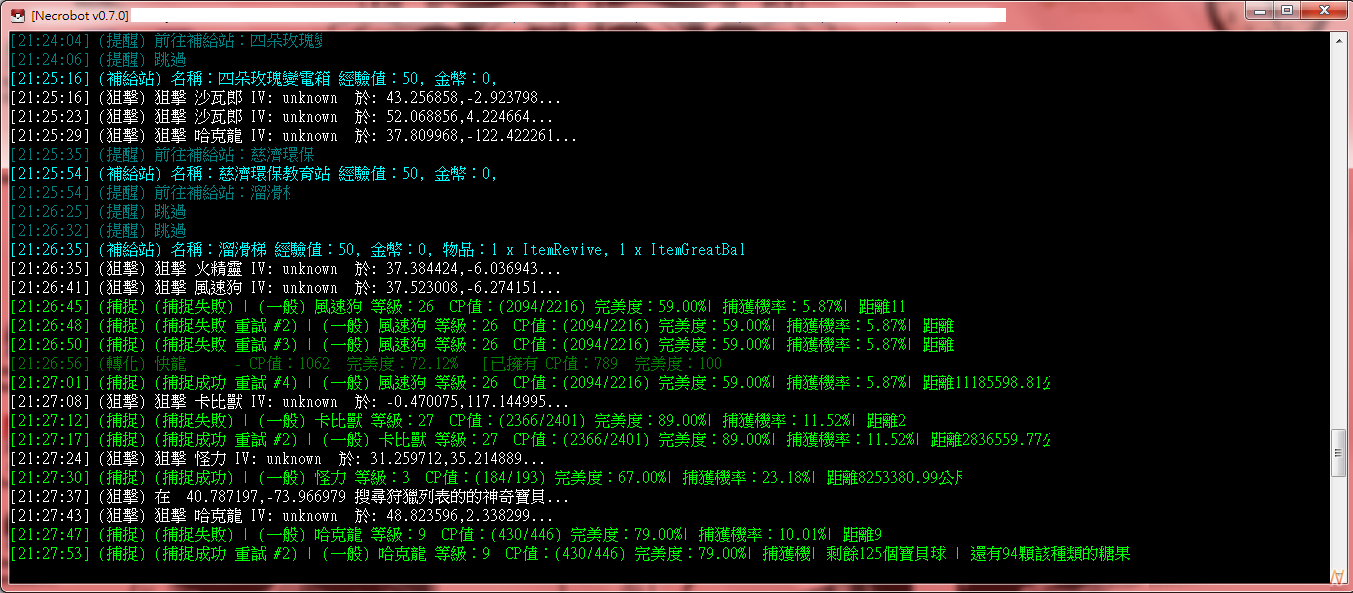Click the scrollbar up arrow of the console
The height and width of the screenshot is (593, 1353).
click(x=1338, y=40)
